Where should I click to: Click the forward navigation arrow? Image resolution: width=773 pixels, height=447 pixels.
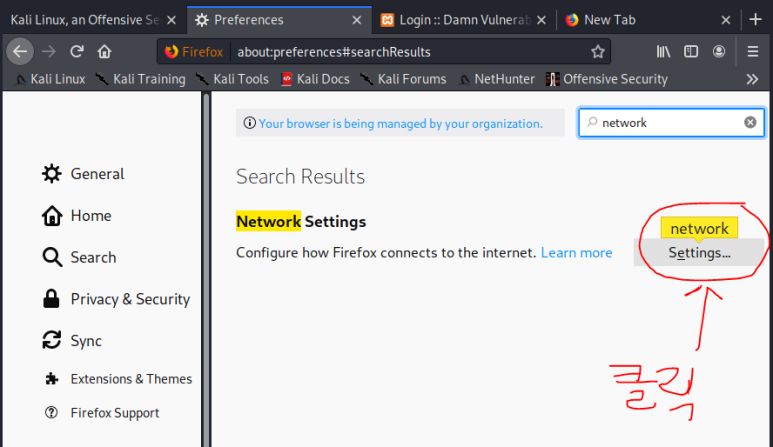[48, 51]
